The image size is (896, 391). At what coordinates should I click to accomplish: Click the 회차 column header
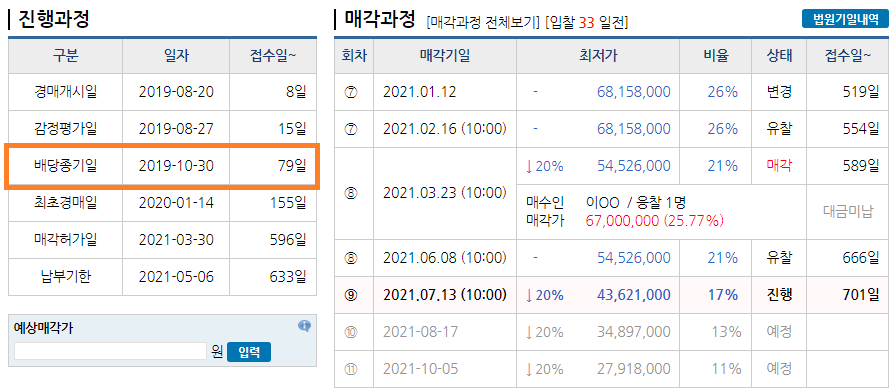[x=354, y=55]
